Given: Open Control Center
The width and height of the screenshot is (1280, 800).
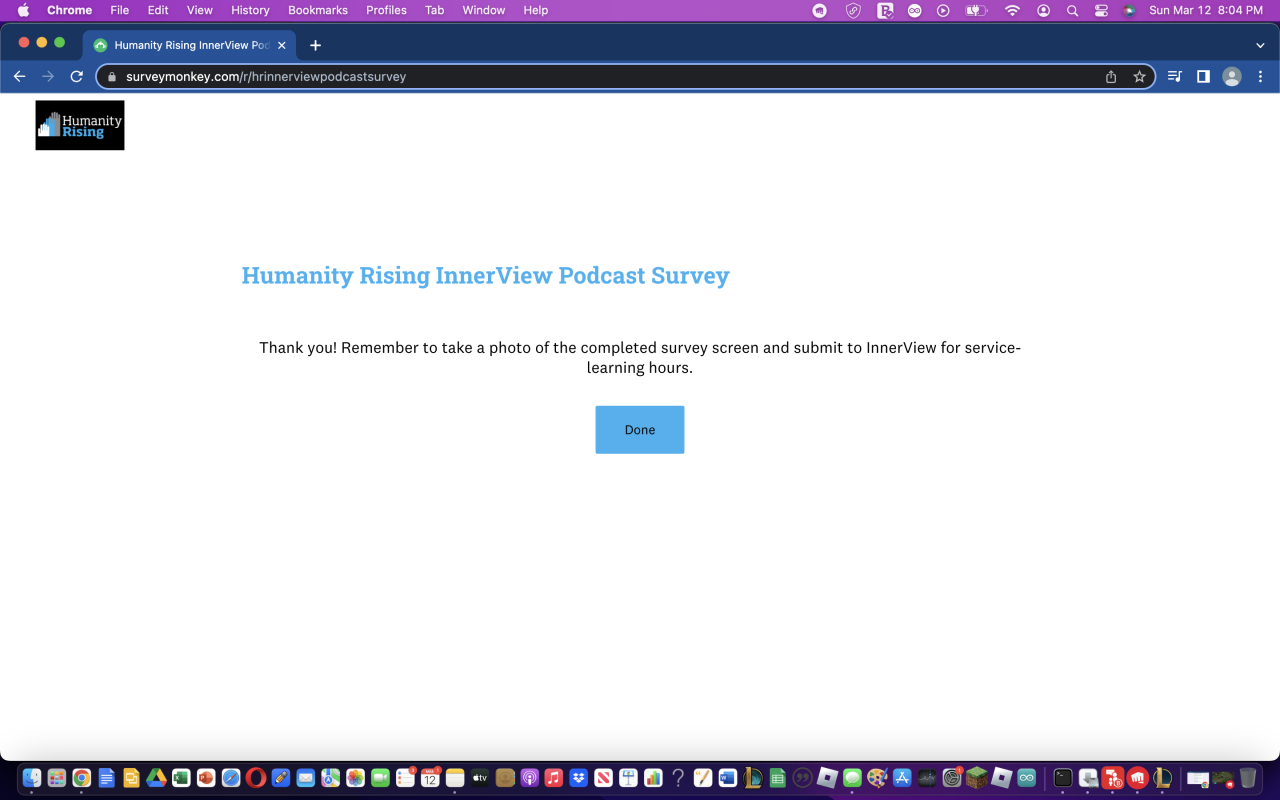Looking at the screenshot, I should tap(1101, 10).
